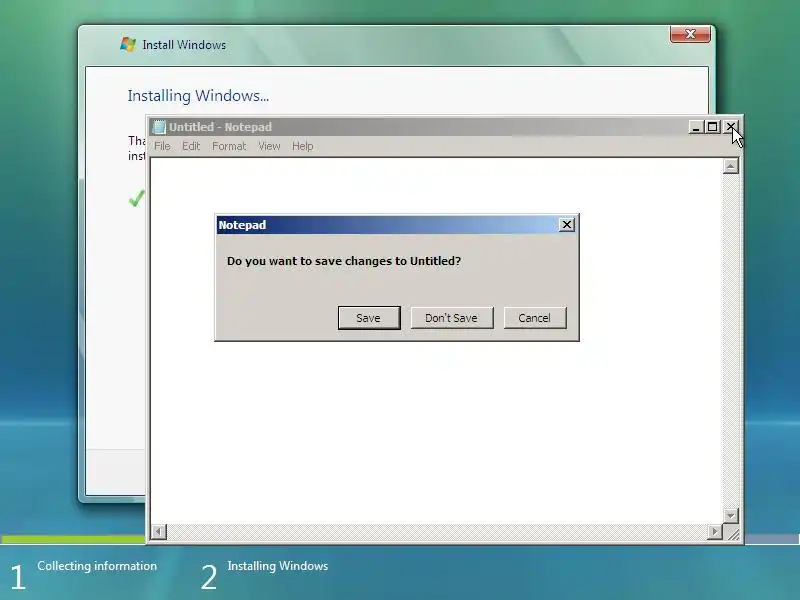Click the Windows flag icon in Install Windows
800x600 pixels.
click(x=128, y=44)
